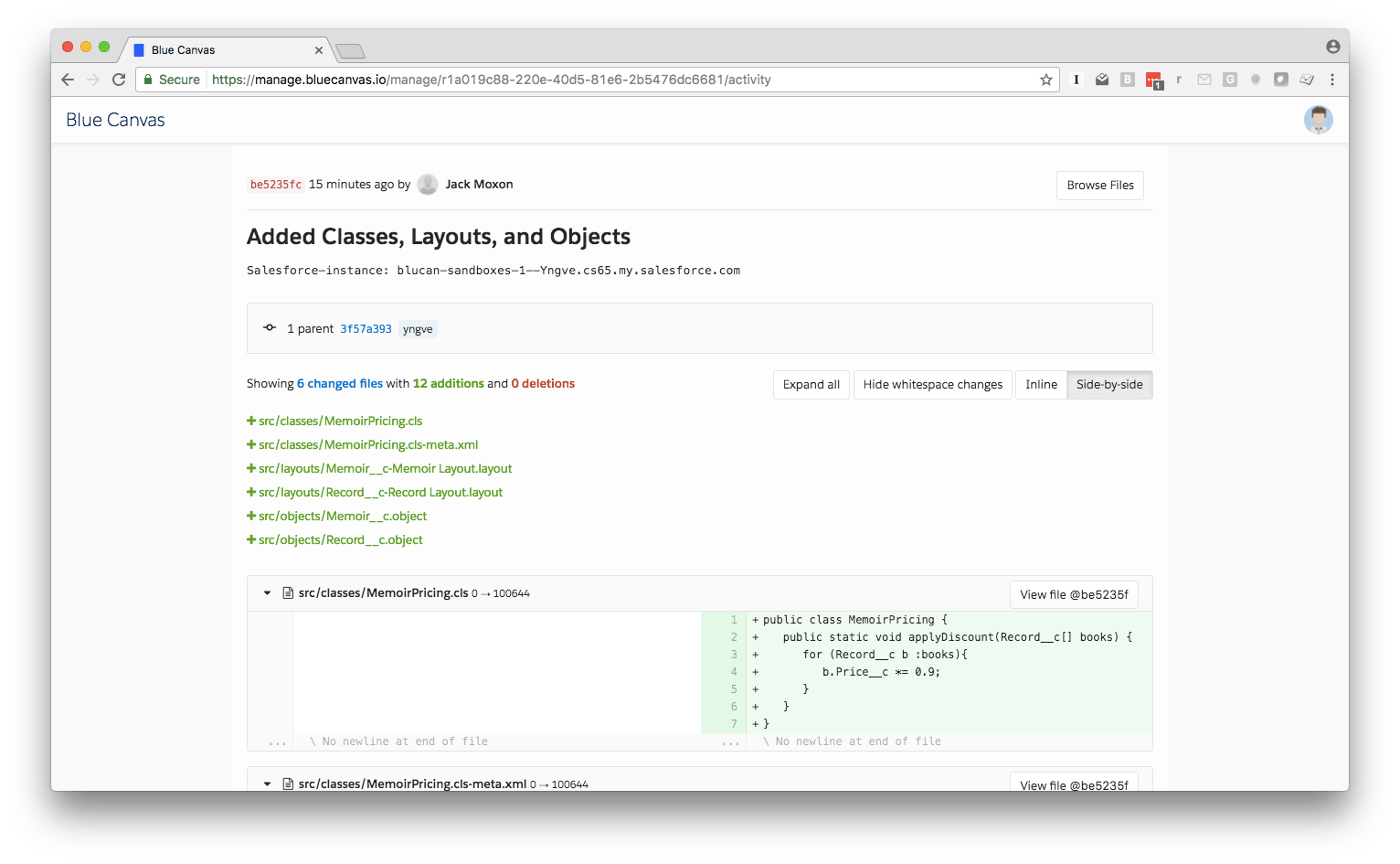View file @be5235f for MemoirPricing.cls-meta.xml
This screenshot has height=864, width=1400.
(1074, 784)
